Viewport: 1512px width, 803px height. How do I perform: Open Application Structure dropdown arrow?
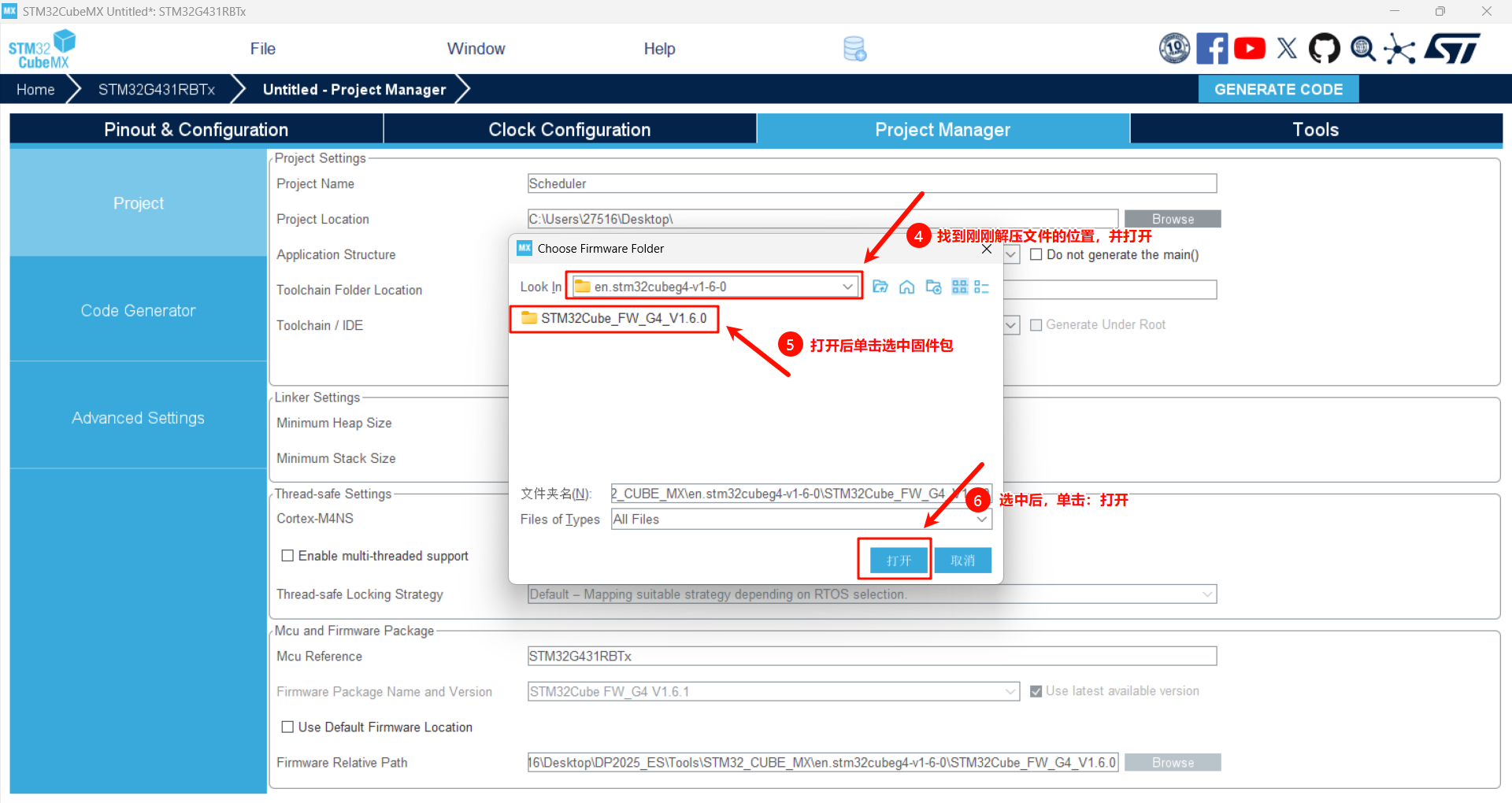click(x=1011, y=254)
